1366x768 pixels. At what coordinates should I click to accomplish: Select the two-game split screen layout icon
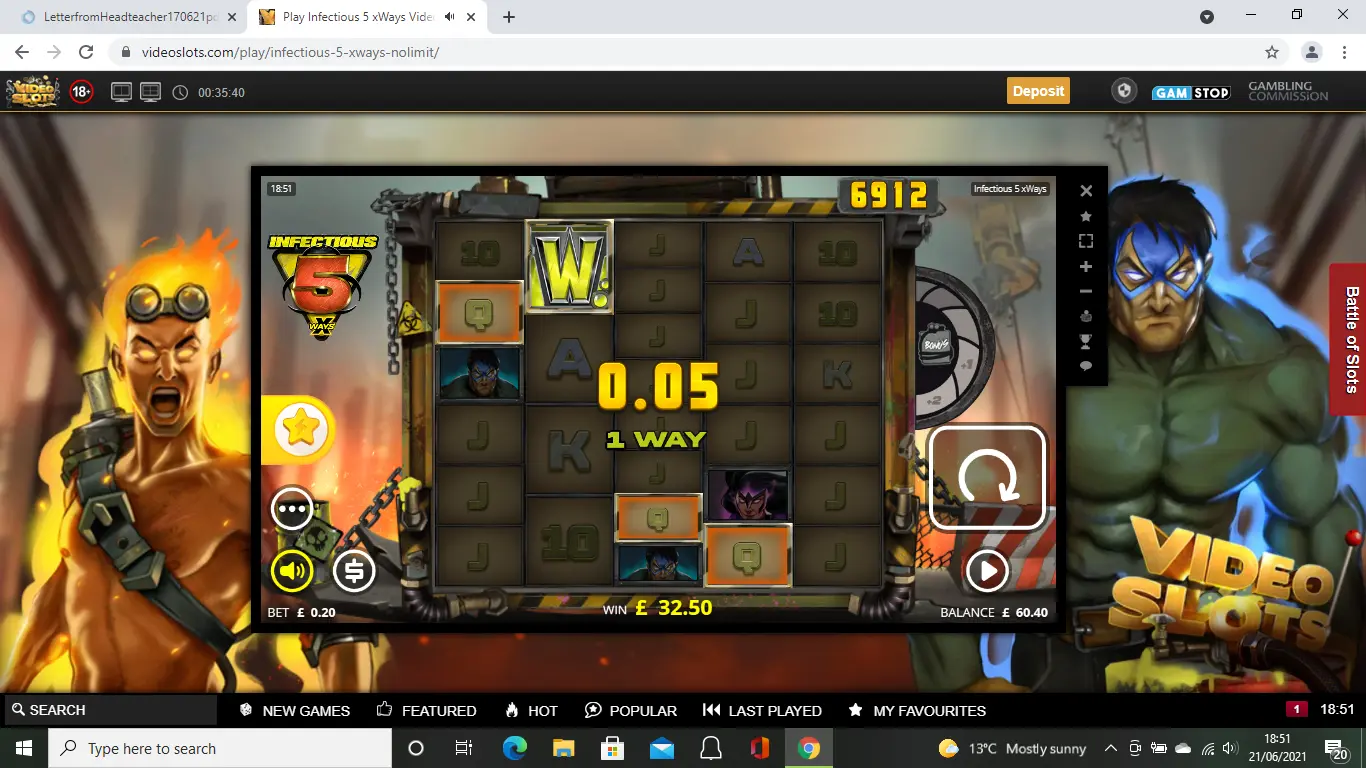pyautogui.click(x=121, y=92)
